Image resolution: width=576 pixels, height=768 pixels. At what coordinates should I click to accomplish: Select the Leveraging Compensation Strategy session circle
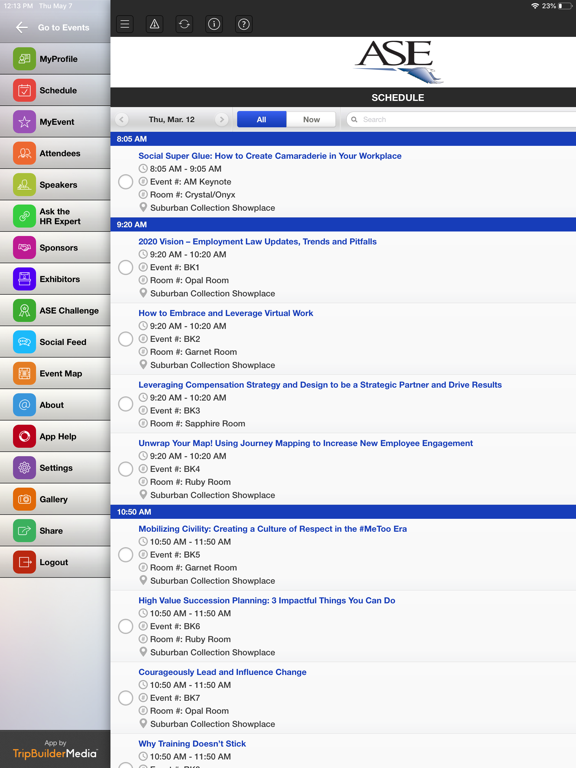[x=125, y=404]
